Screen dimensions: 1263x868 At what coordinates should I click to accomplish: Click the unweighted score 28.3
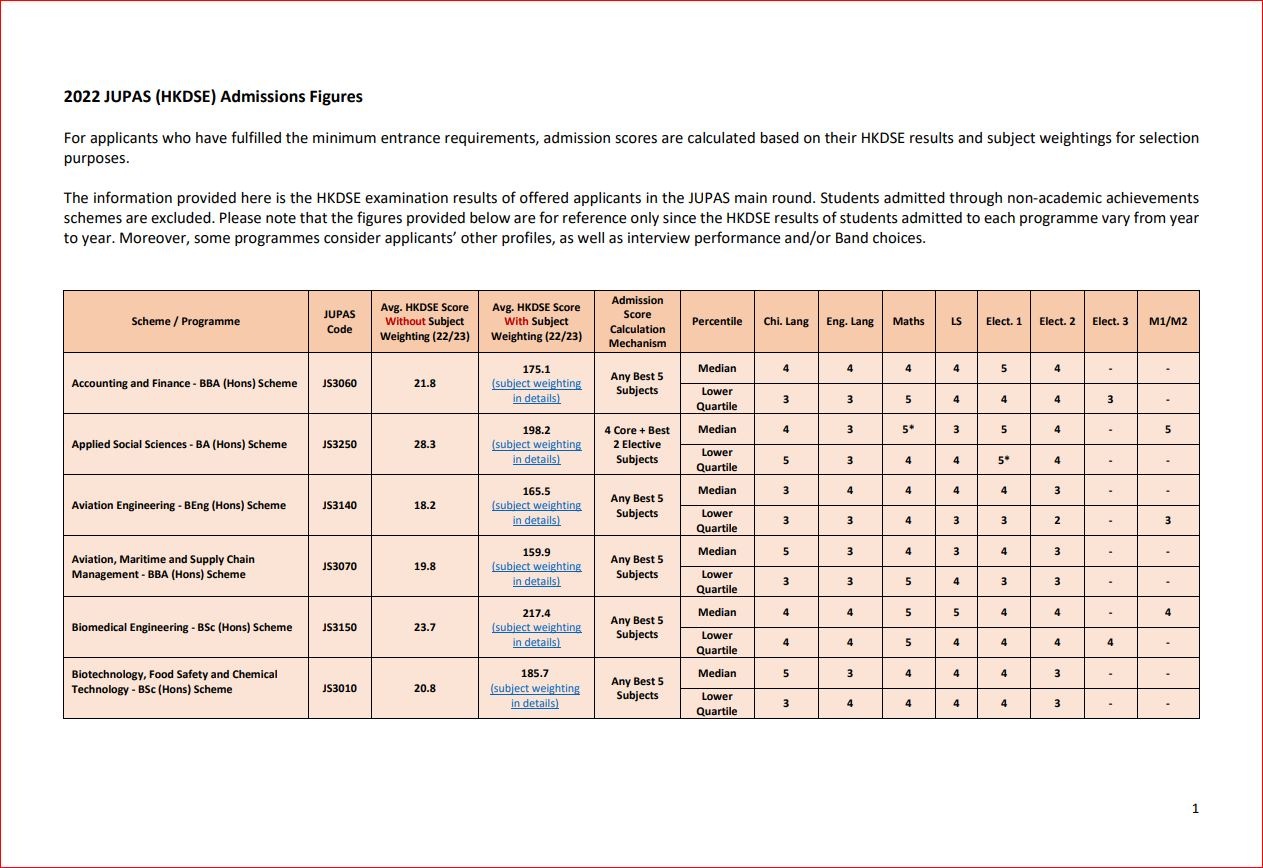(425, 444)
